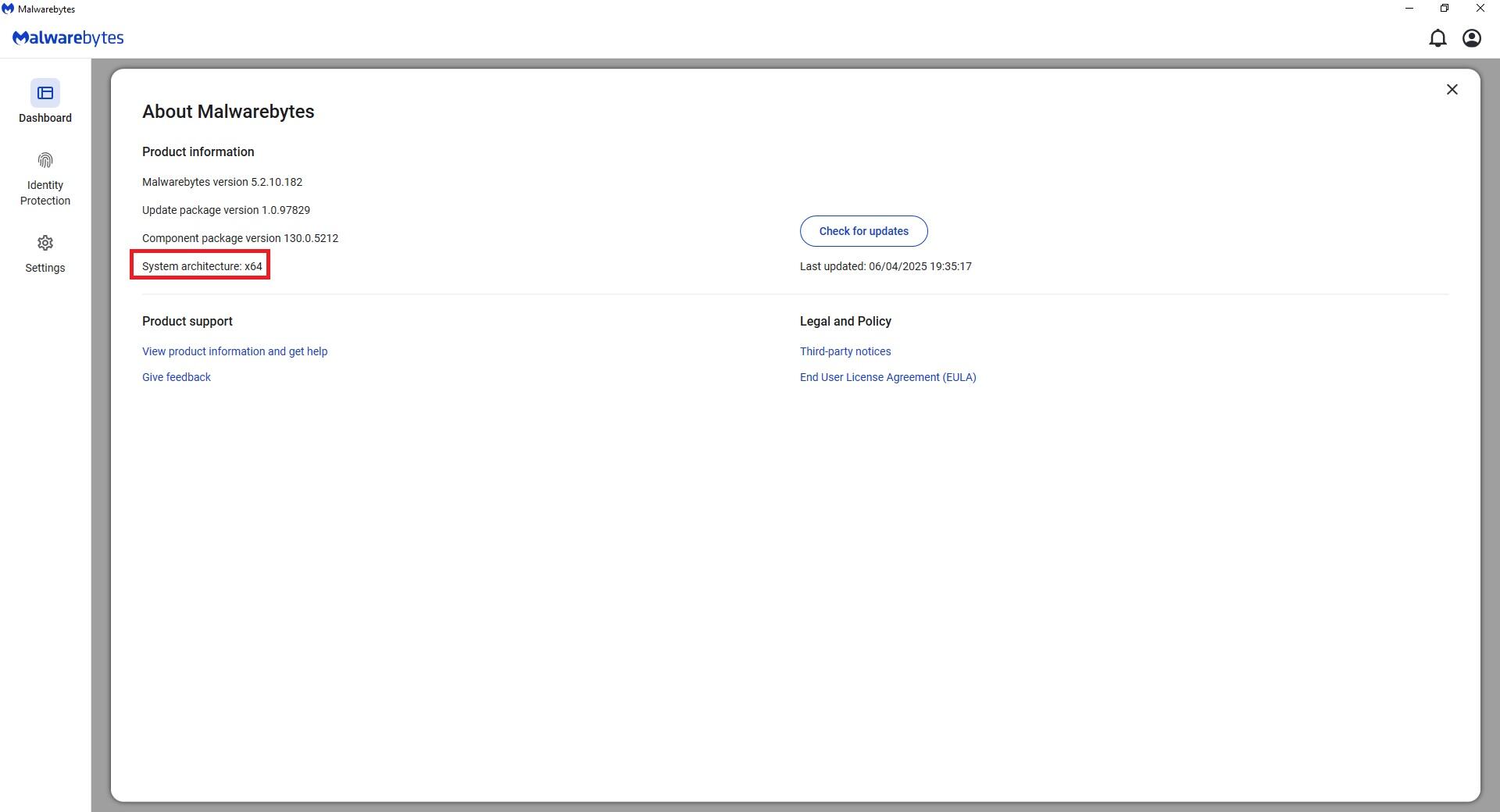Open End User License Agreement (EULA) link
1500x812 pixels.
pos(887,377)
